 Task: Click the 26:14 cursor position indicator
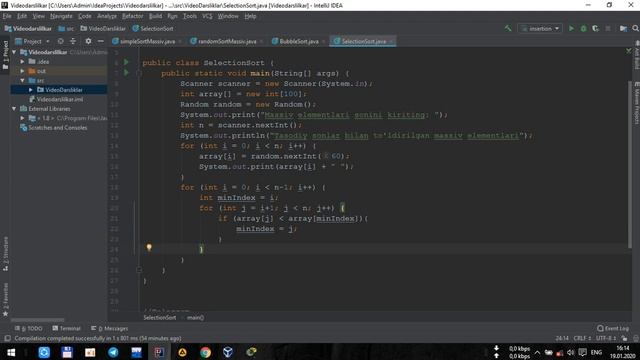click(562, 338)
